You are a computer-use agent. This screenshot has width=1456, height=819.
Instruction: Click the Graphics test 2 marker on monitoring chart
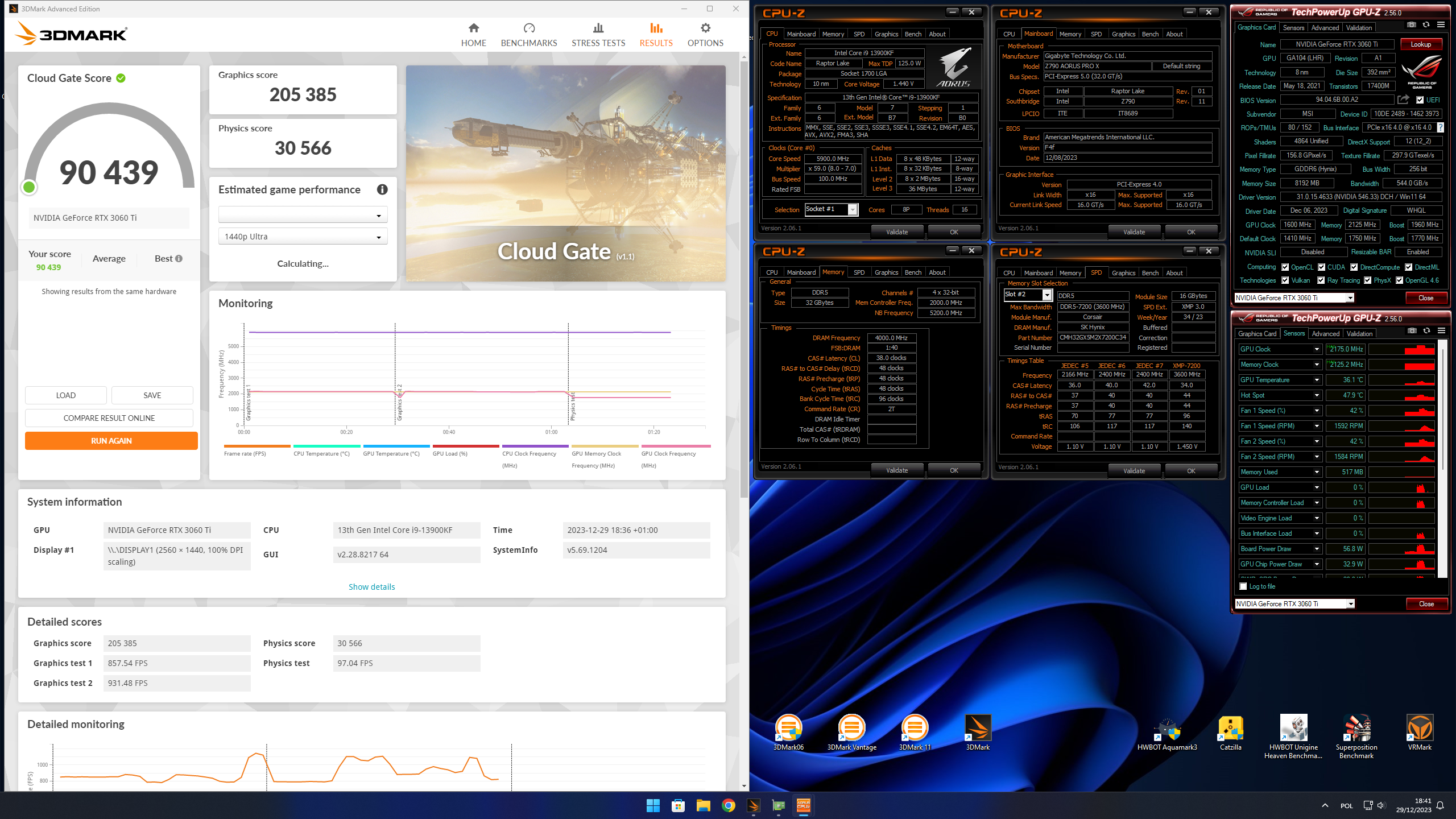tap(399, 402)
